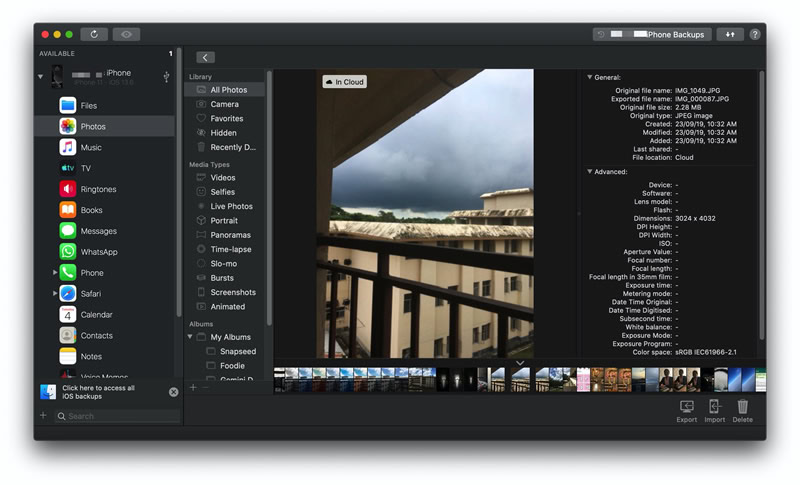The width and height of the screenshot is (800, 485).
Task: Click the USB connection icon
Action: (x=166, y=76)
